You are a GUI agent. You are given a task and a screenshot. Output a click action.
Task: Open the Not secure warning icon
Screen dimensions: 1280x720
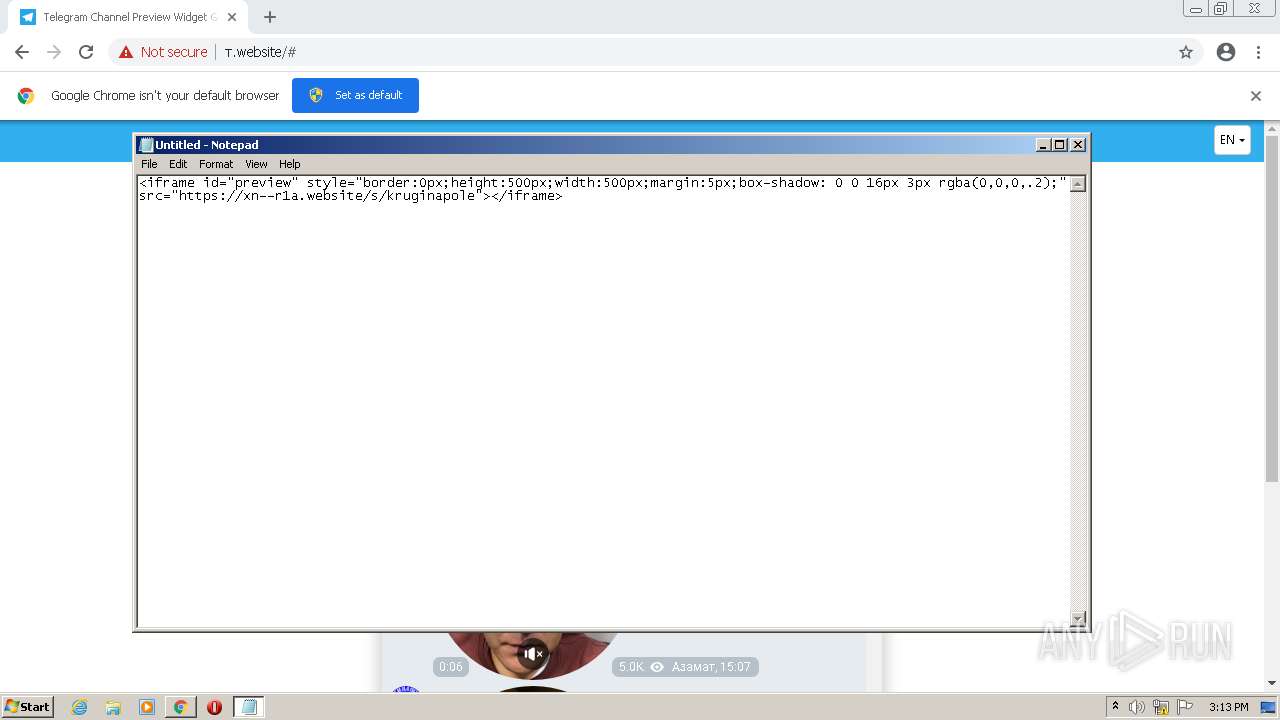pyautogui.click(x=126, y=52)
